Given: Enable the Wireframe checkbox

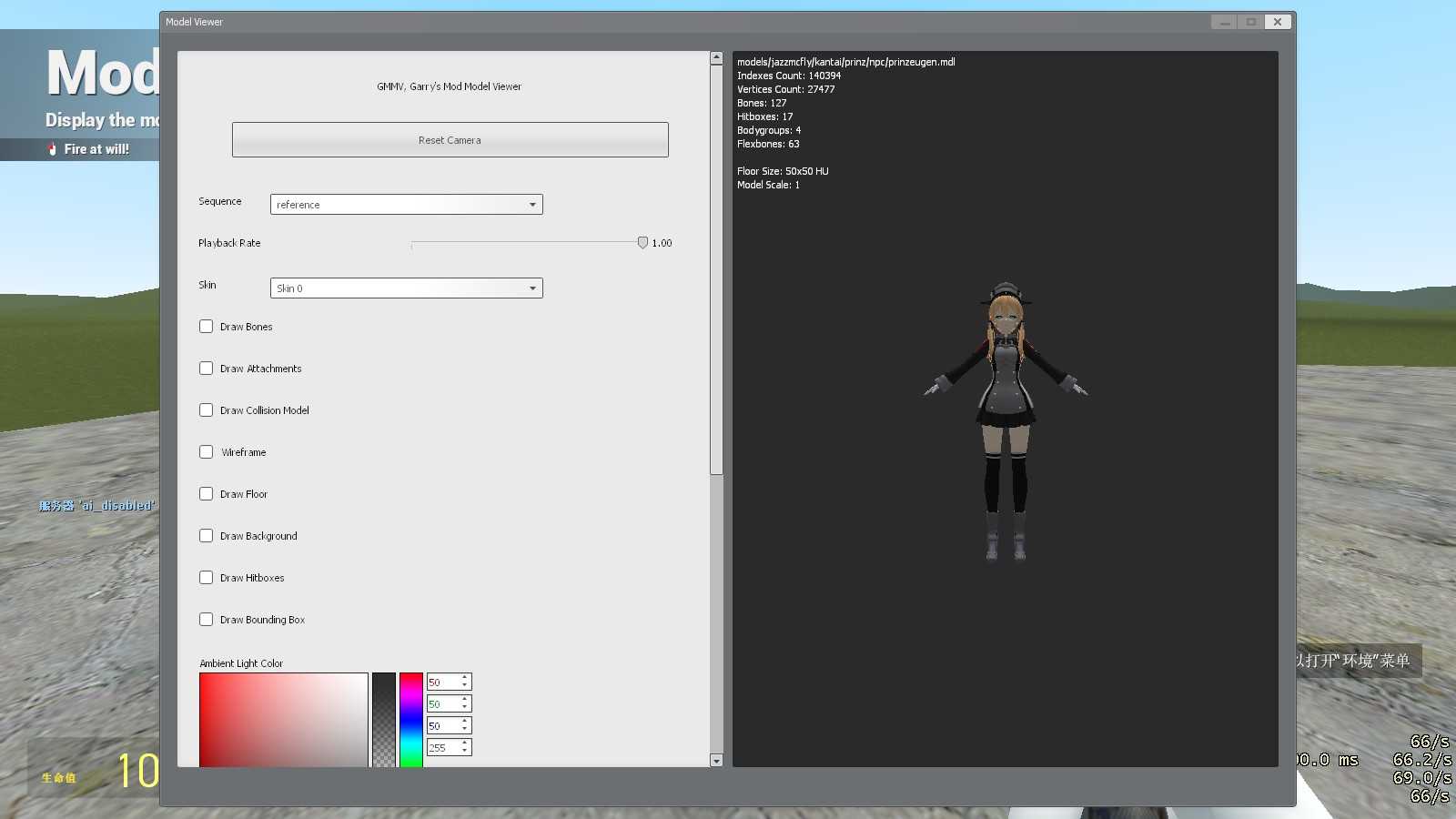Looking at the screenshot, I should point(207,452).
